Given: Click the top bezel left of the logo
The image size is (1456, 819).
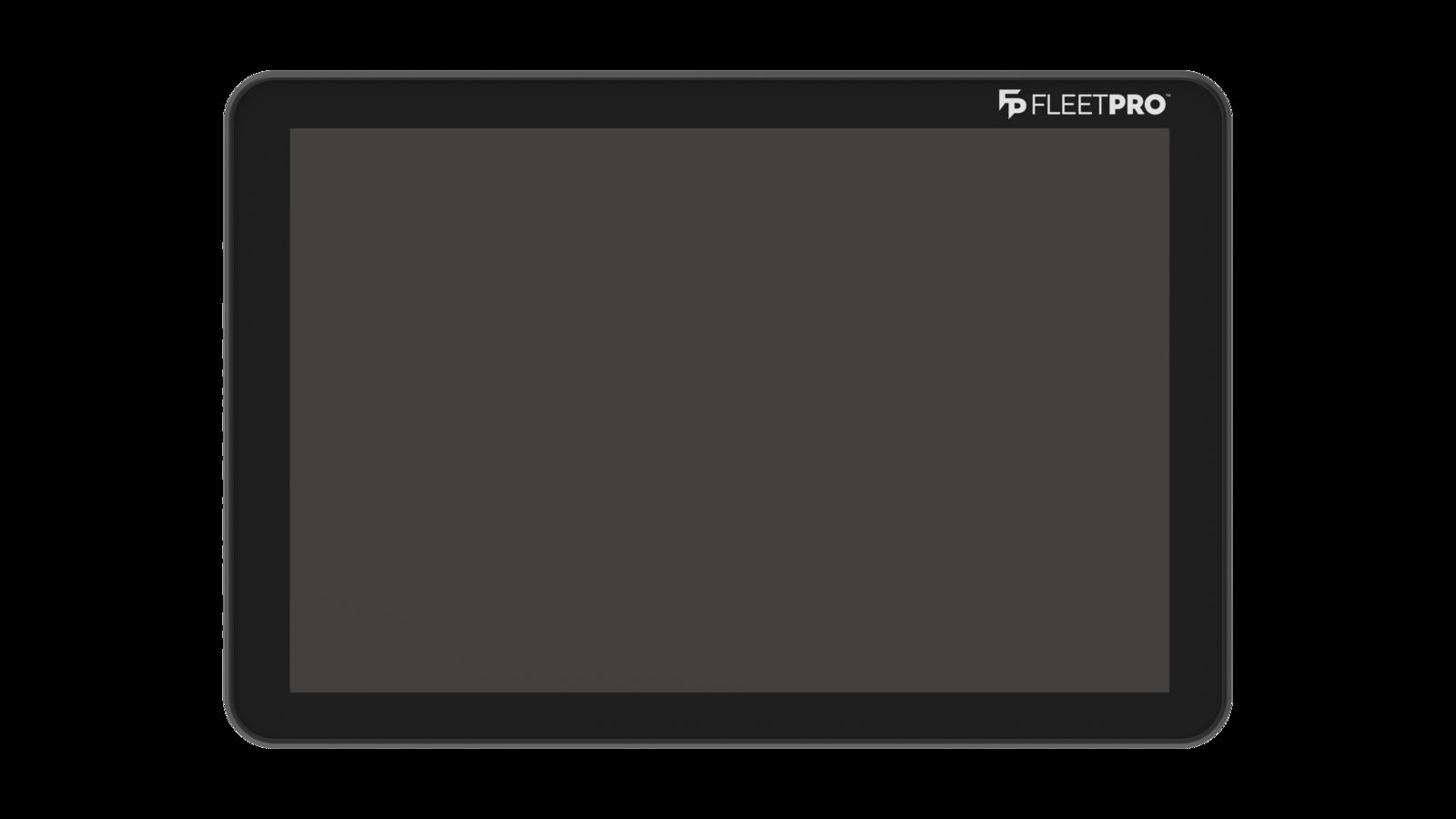Looking at the screenshot, I should point(637,102).
